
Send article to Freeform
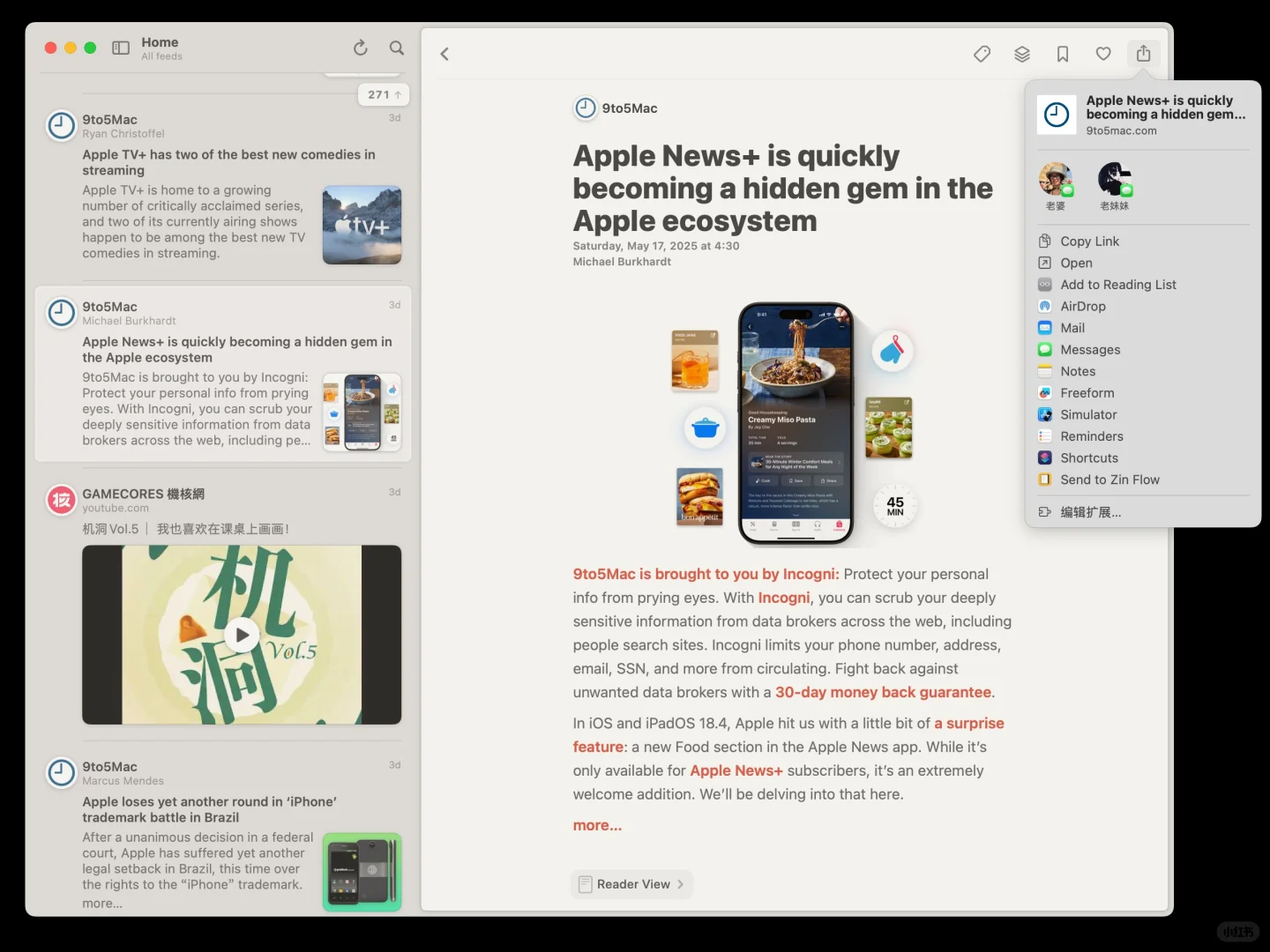click(1143, 393)
